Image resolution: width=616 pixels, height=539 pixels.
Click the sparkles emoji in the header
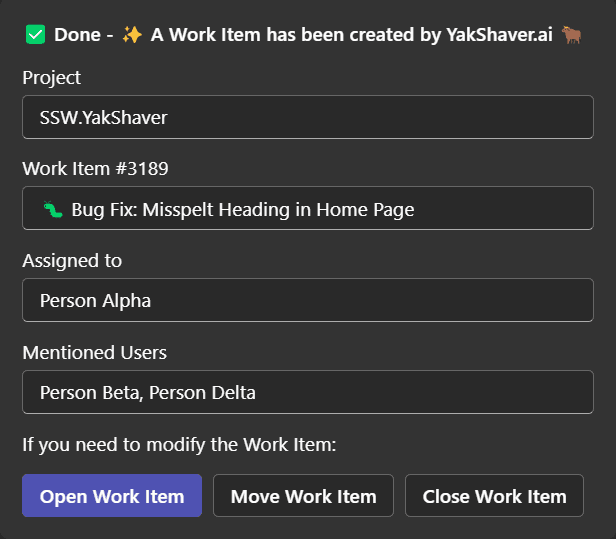pos(132,35)
